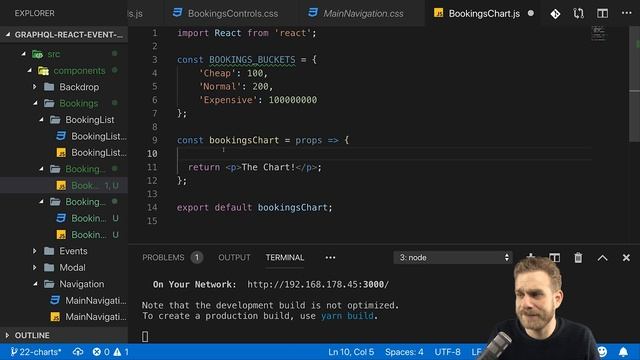Click the problems count badge 1
The image size is (640, 360).
(x=197, y=258)
